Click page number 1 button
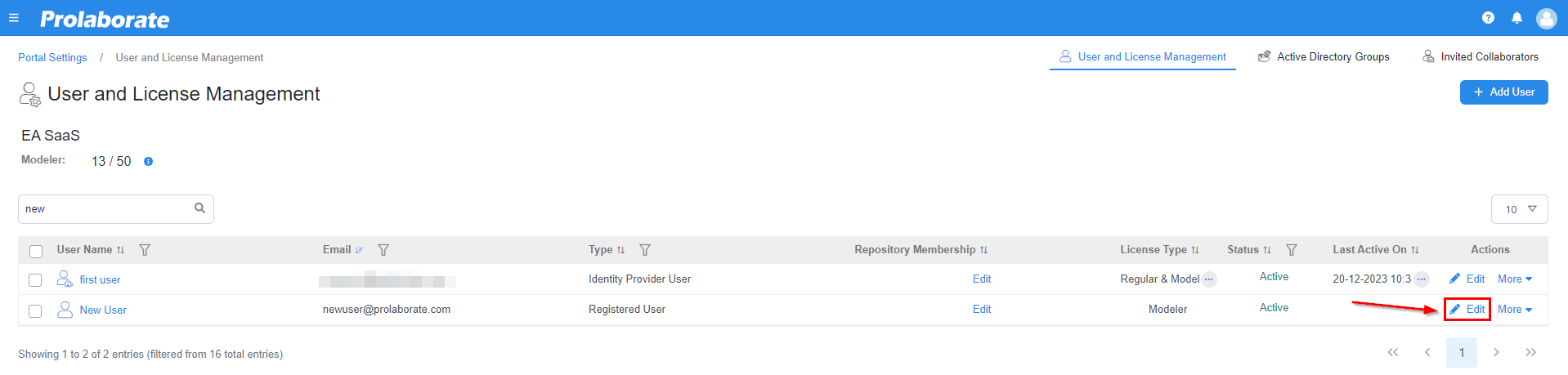This screenshot has height=375, width=1568. (1462, 353)
